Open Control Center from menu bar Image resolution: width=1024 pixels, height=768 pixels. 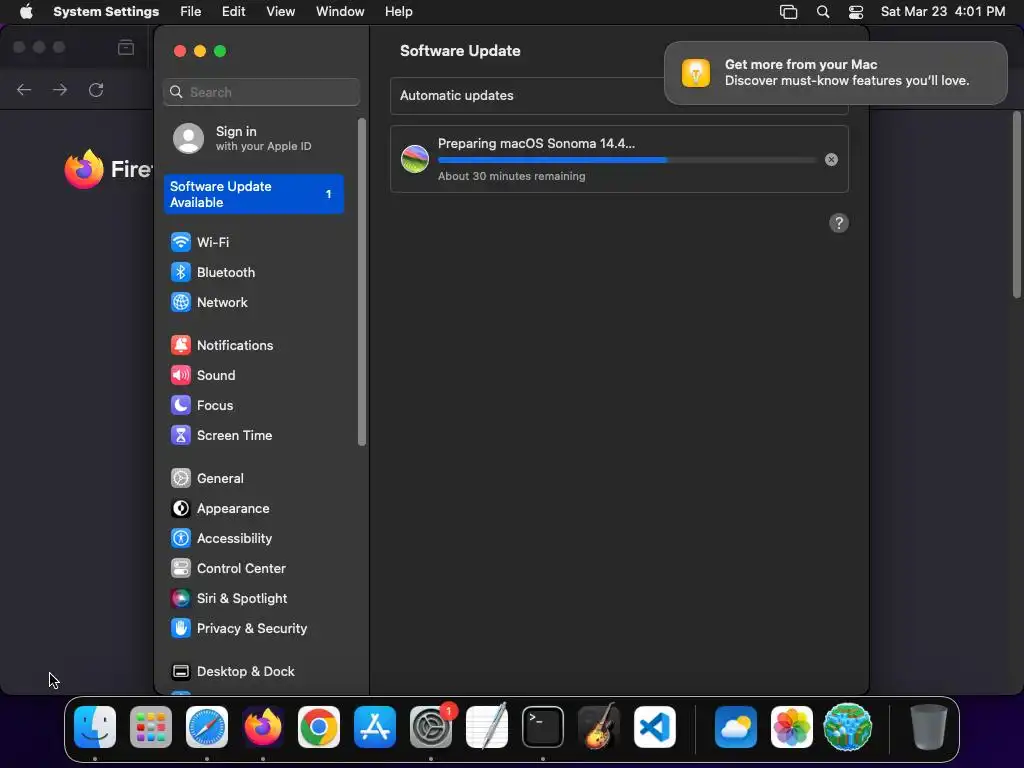coord(856,12)
